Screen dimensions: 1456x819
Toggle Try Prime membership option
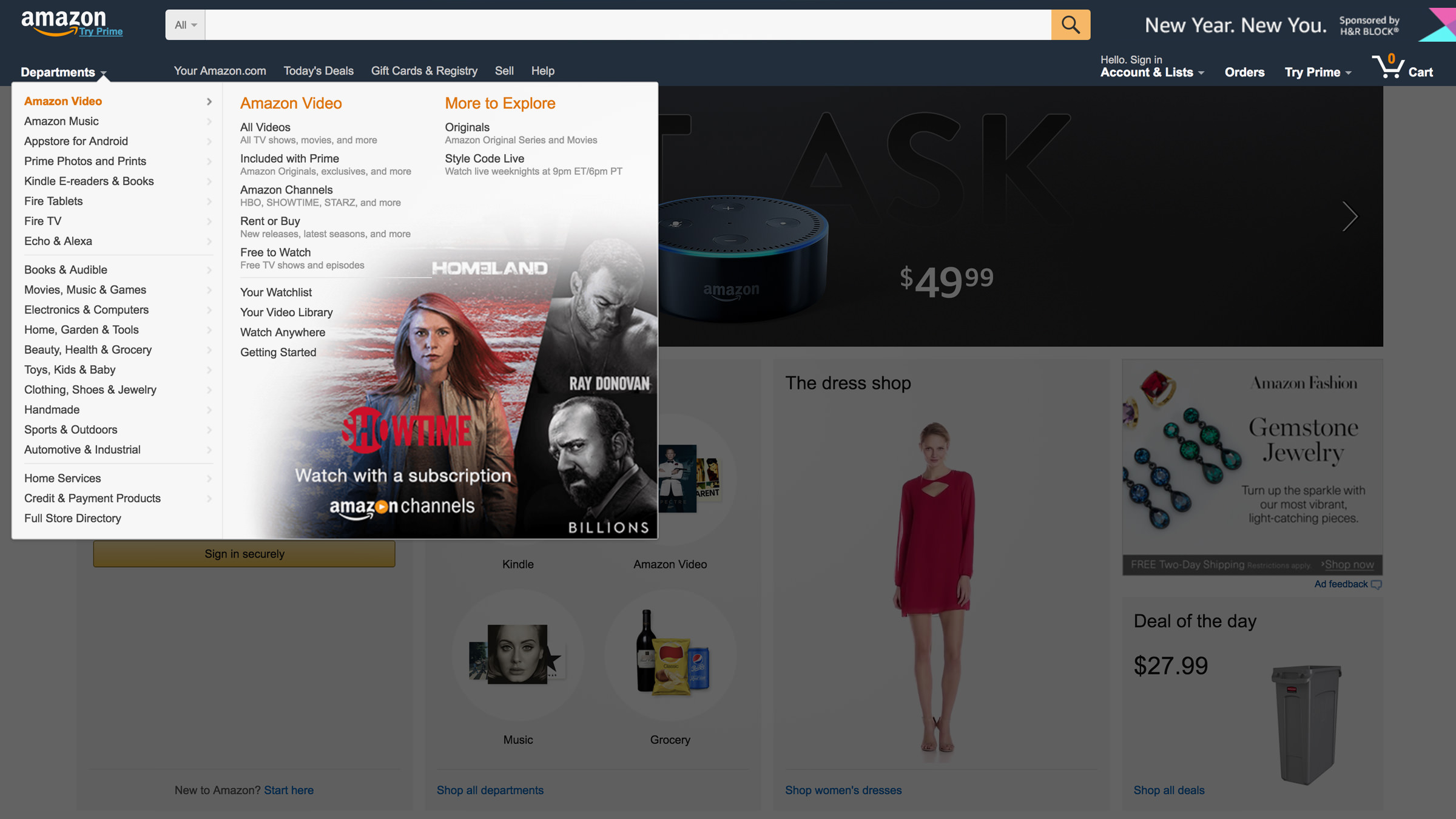pos(1313,71)
